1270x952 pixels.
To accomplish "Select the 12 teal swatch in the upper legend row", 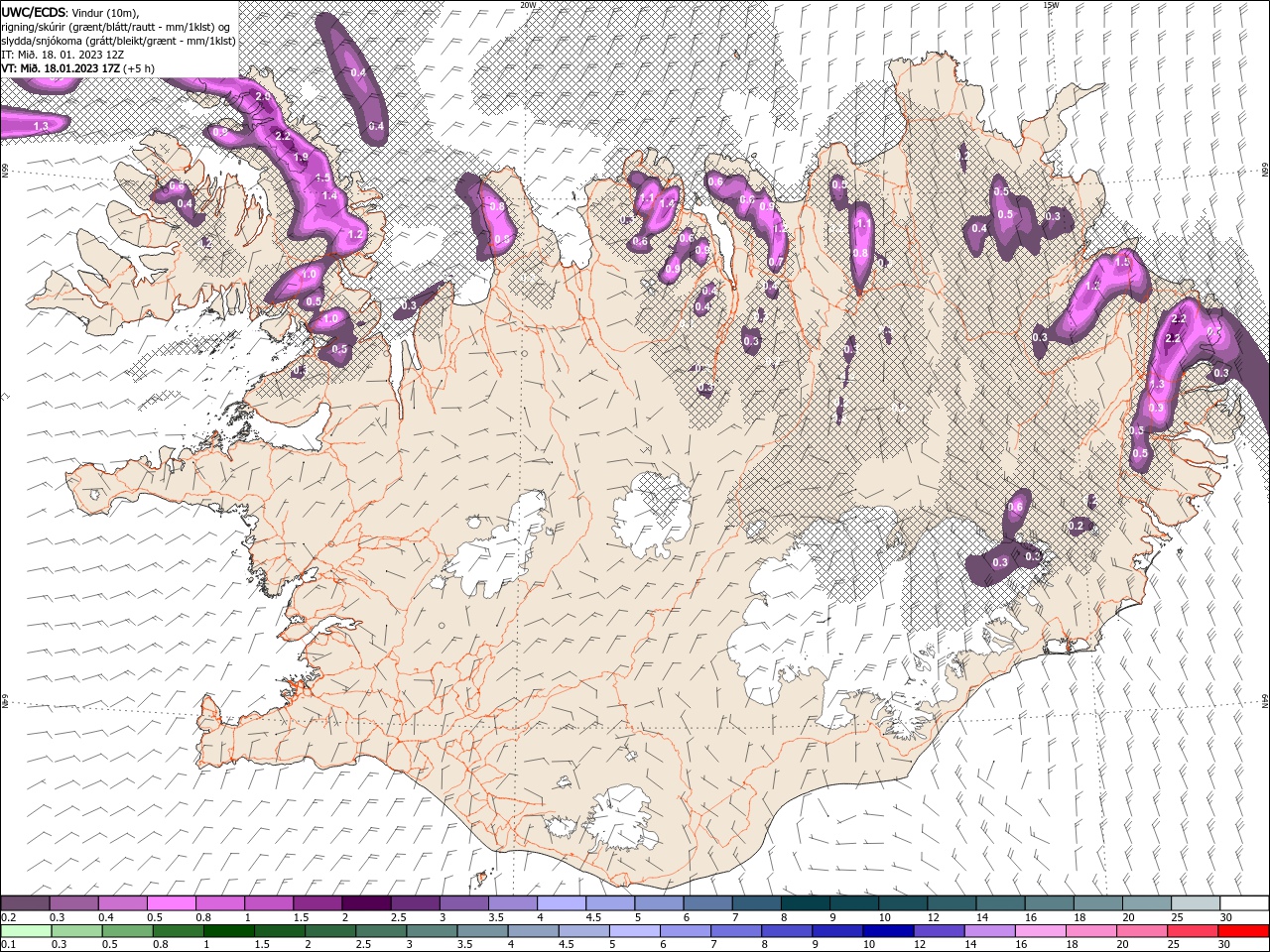I will click(952, 903).
